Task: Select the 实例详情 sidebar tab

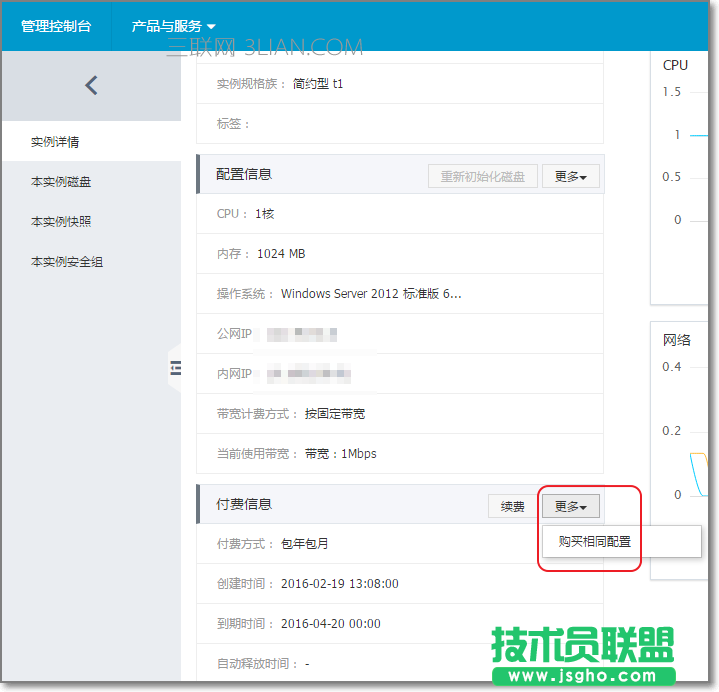Action: (x=55, y=142)
